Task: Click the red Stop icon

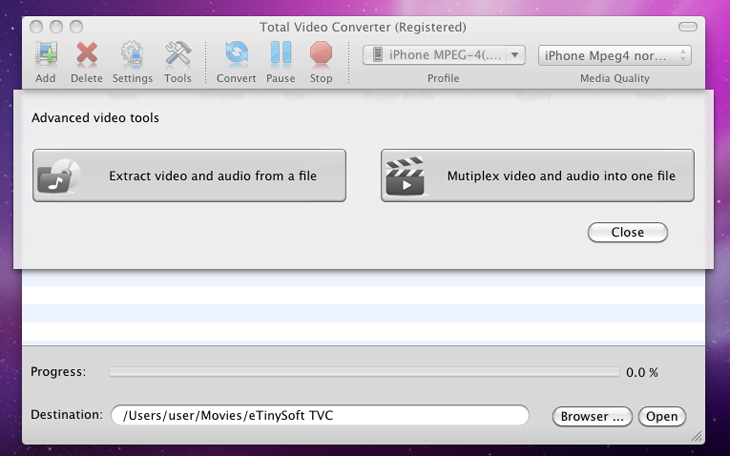Action: coord(321,53)
